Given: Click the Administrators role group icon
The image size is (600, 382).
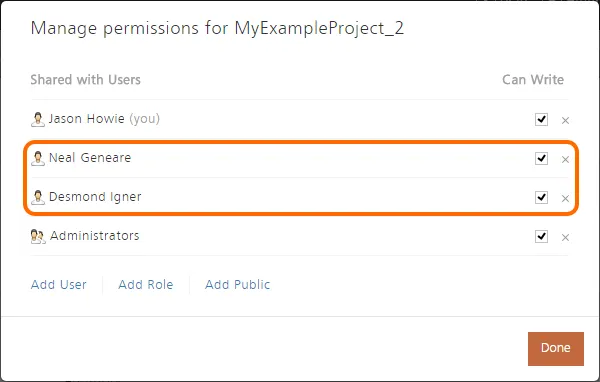Looking at the screenshot, I should pos(38,237).
